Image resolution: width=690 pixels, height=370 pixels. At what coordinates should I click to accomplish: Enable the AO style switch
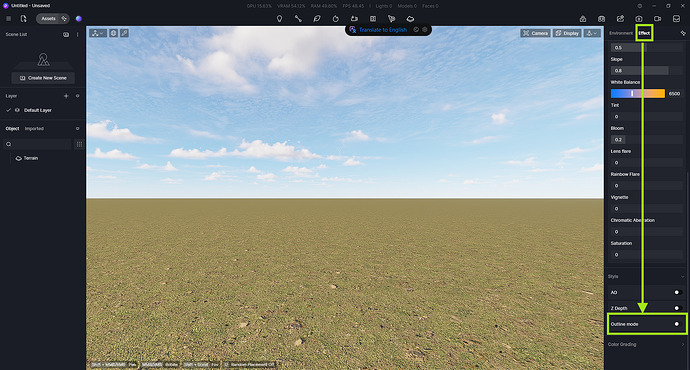[678, 292]
